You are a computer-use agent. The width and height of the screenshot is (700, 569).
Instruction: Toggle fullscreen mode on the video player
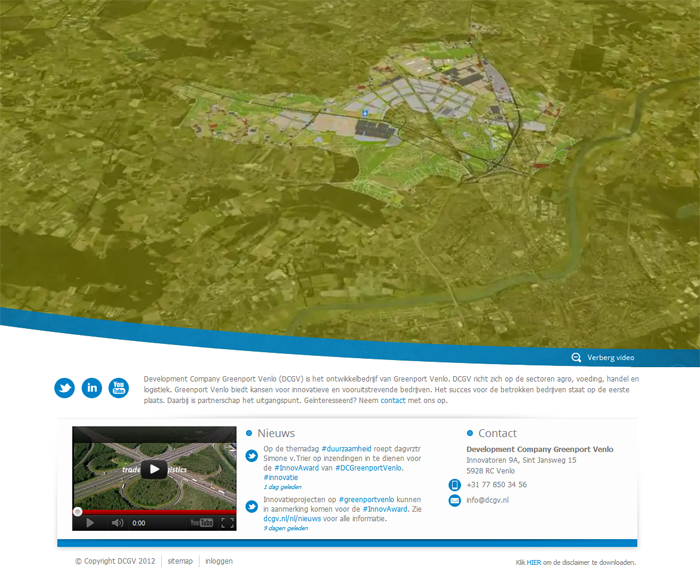[x=227, y=523]
